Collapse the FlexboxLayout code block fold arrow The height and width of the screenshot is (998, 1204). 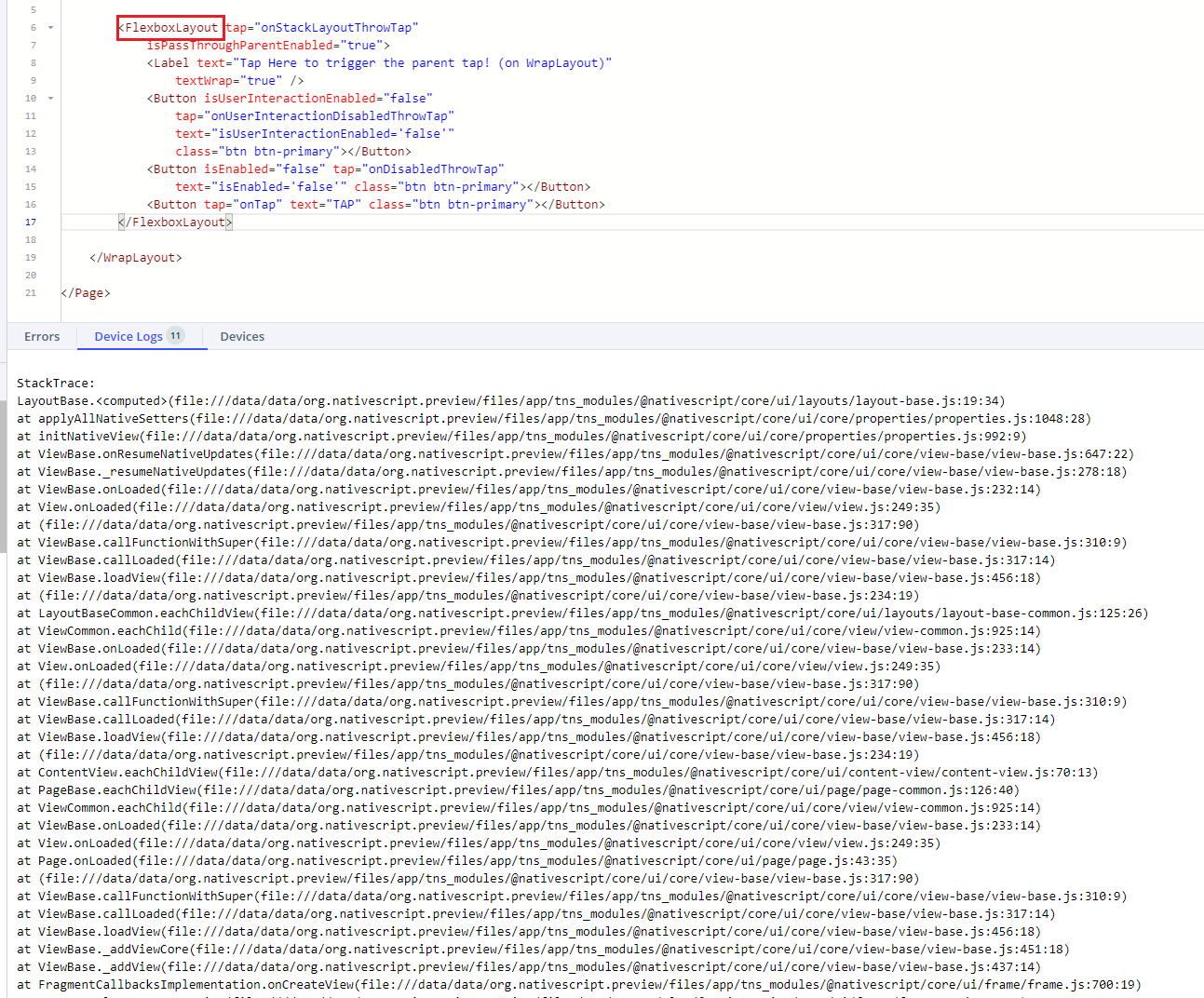pos(49,27)
